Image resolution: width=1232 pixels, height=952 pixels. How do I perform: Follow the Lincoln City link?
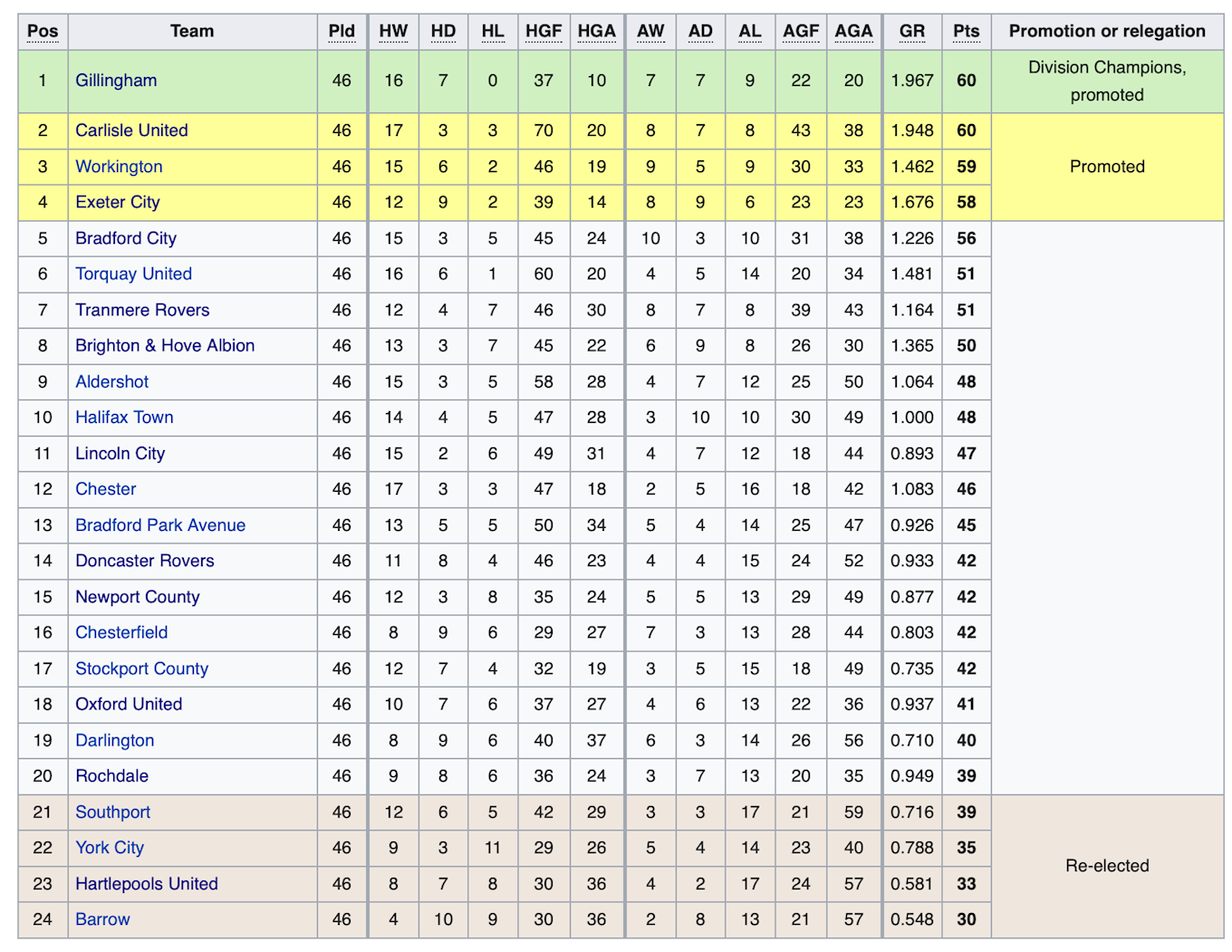click(x=120, y=453)
